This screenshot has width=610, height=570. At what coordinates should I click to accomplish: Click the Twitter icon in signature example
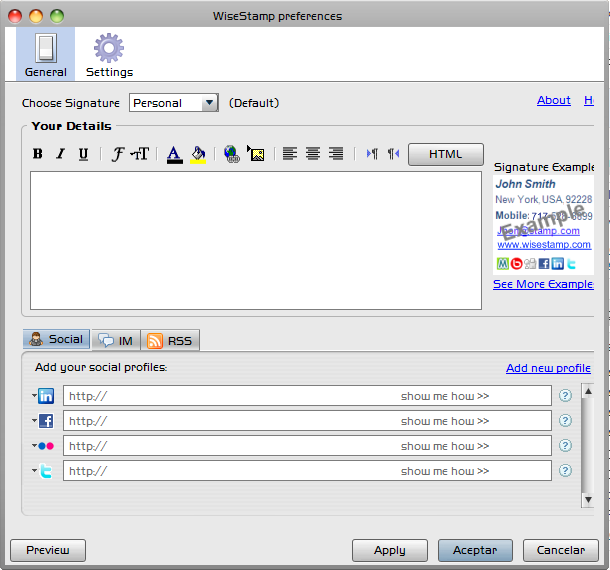tap(571, 264)
